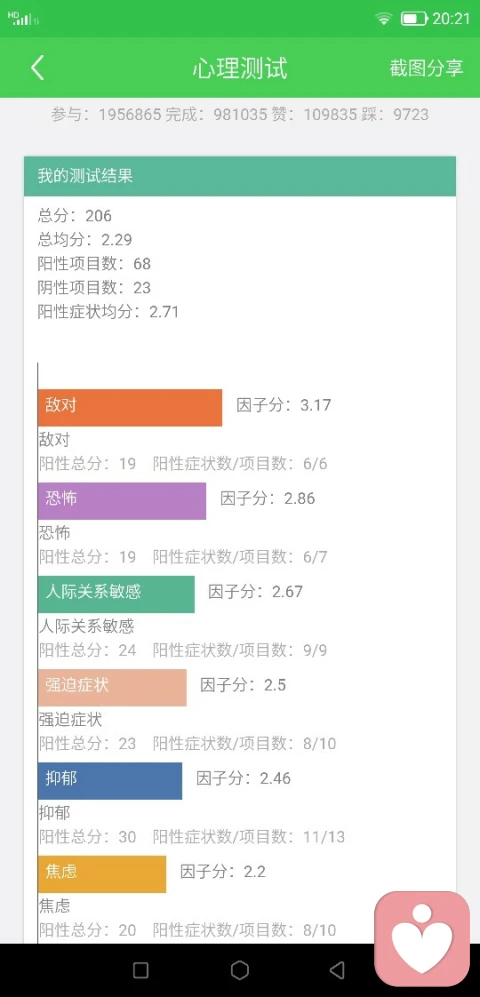Image resolution: width=480 pixels, height=997 pixels.
Task: Tap the 总分：206 total score text
Action: 74,216
